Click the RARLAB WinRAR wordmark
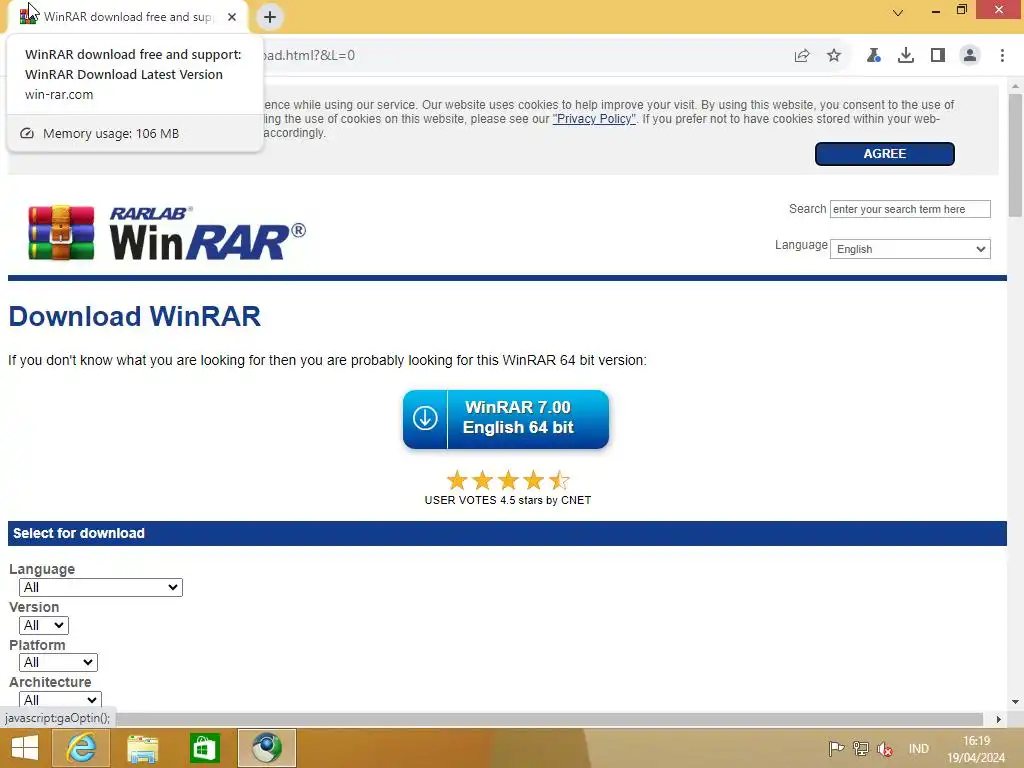Image resolution: width=1024 pixels, height=768 pixels. click(207, 233)
